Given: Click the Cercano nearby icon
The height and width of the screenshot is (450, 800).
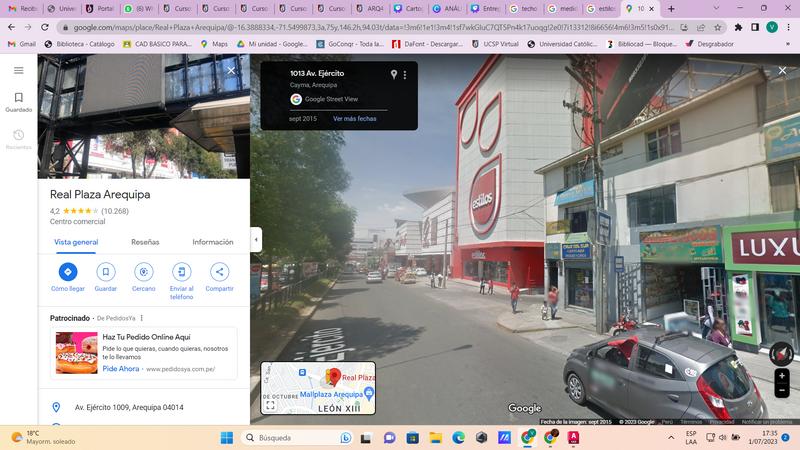Looking at the screenshot, I should 143,272.
